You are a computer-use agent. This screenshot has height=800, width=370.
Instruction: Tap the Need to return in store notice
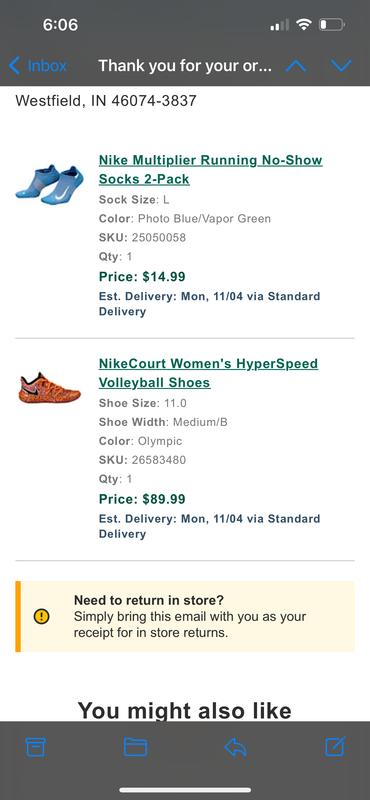(x=185, y=616)
